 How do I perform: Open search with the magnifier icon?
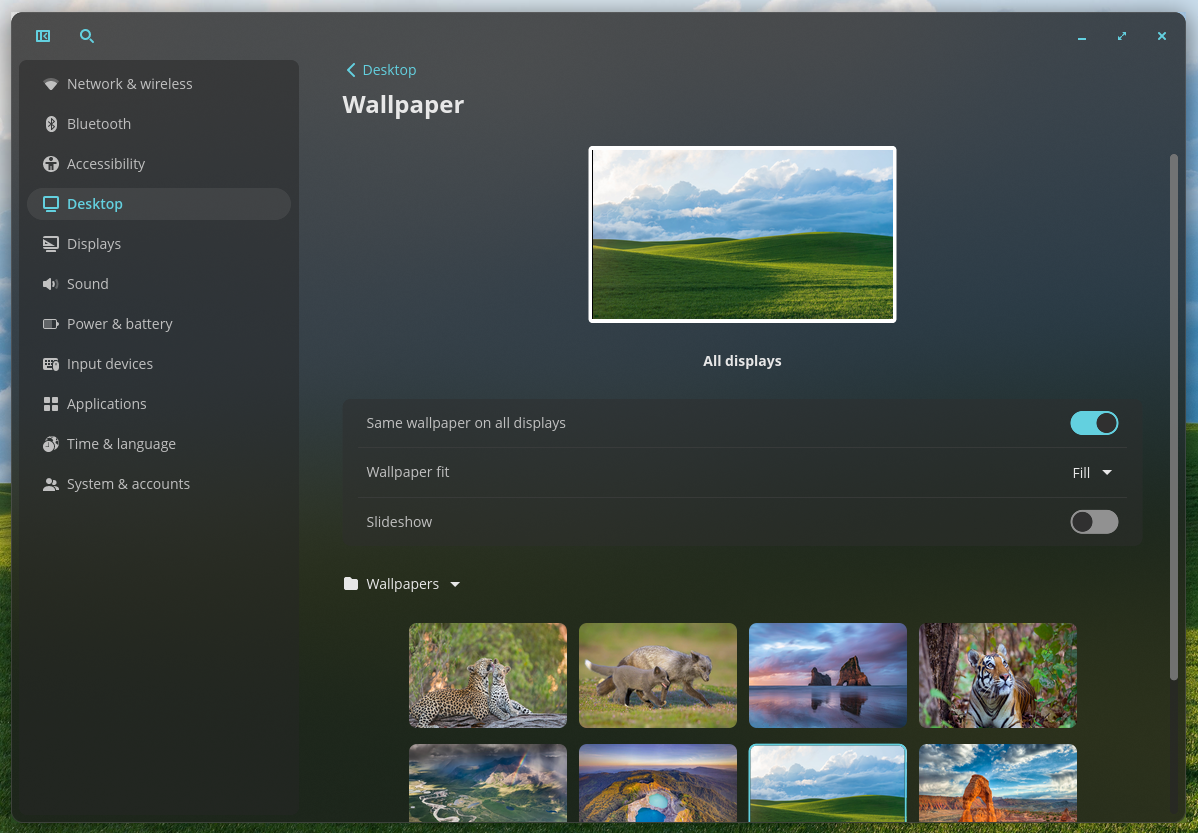pyautogui.click(x=87, y=36)
